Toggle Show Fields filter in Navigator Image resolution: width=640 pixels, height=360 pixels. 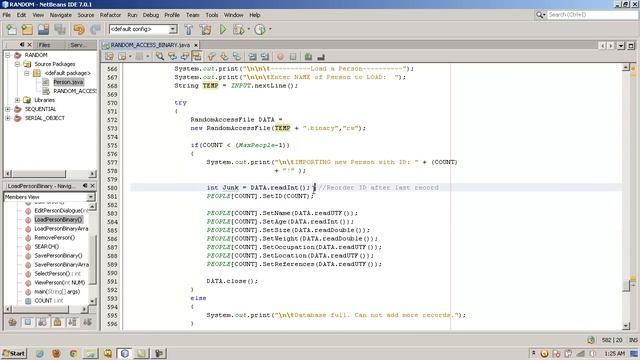click(x=28, y=322)
